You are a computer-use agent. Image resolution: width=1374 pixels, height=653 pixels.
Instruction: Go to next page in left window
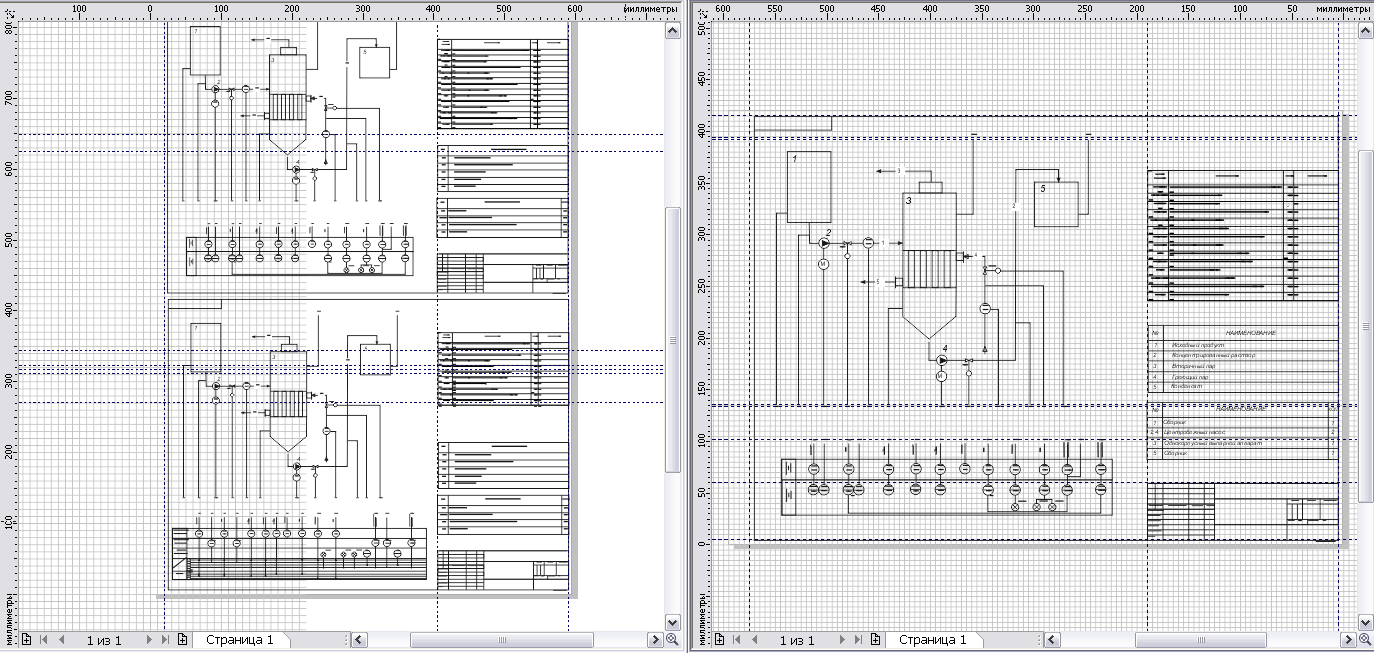[x=150, y=640]
